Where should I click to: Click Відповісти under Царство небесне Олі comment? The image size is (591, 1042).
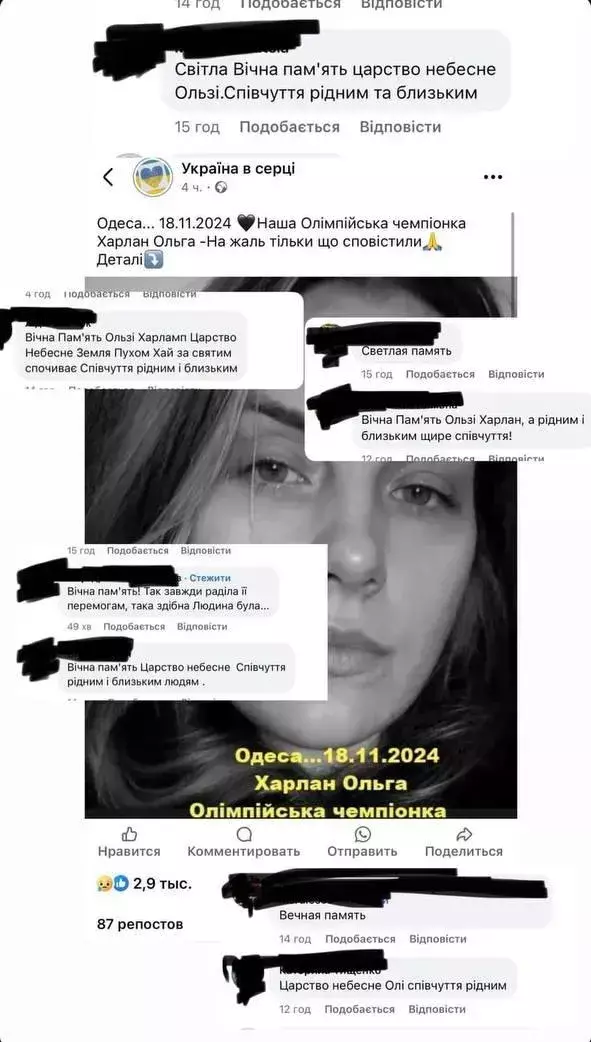click(437, 1009)
